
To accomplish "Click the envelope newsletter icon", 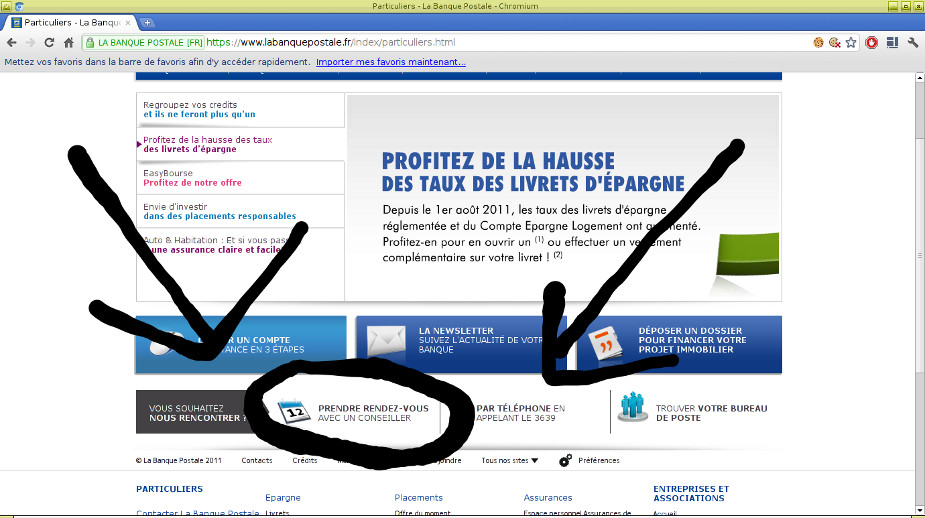I will (386, 341).
